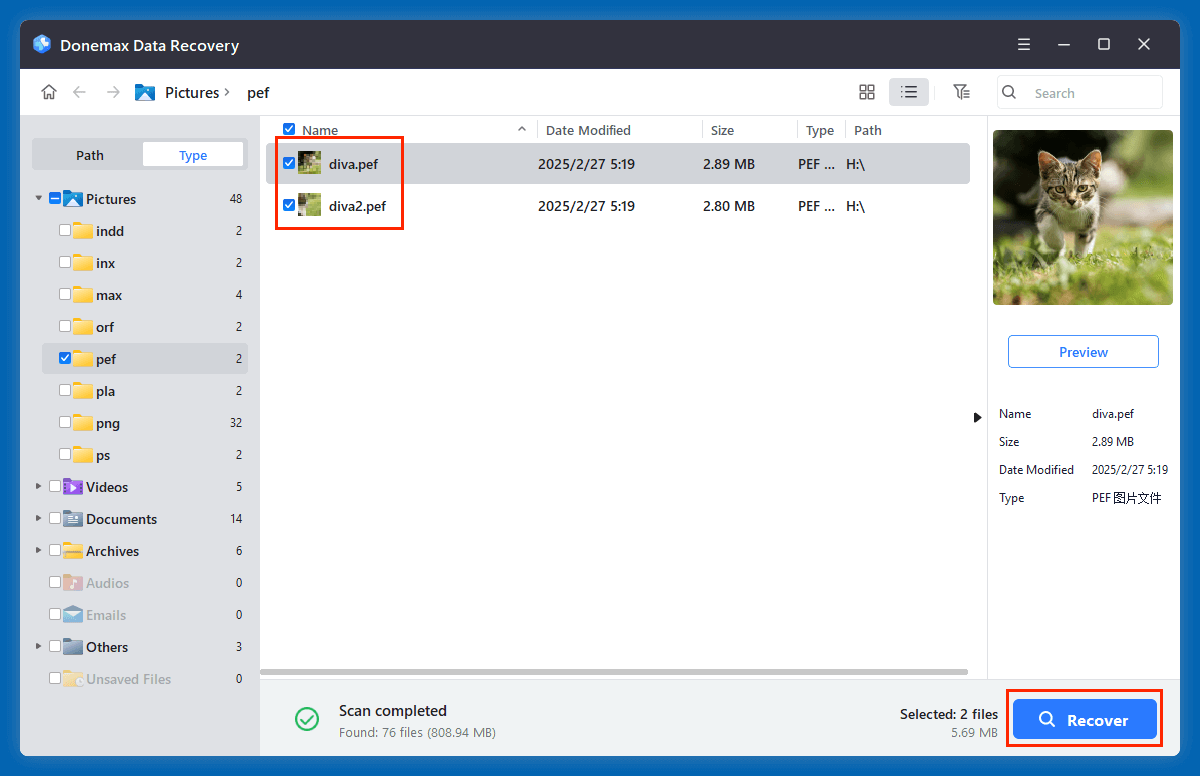Screen dimensions: 1200x776
Task: Uncheck the diva2.pef file checkbox
Action: (289, 206)
